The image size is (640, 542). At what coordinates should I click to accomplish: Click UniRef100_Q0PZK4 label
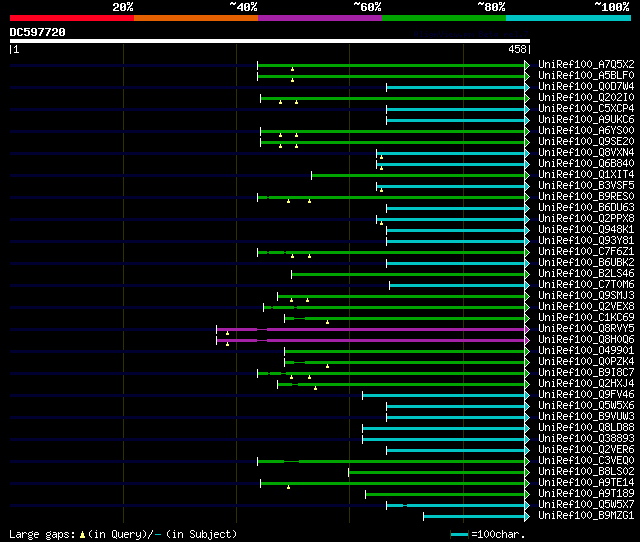pos(586,362)
